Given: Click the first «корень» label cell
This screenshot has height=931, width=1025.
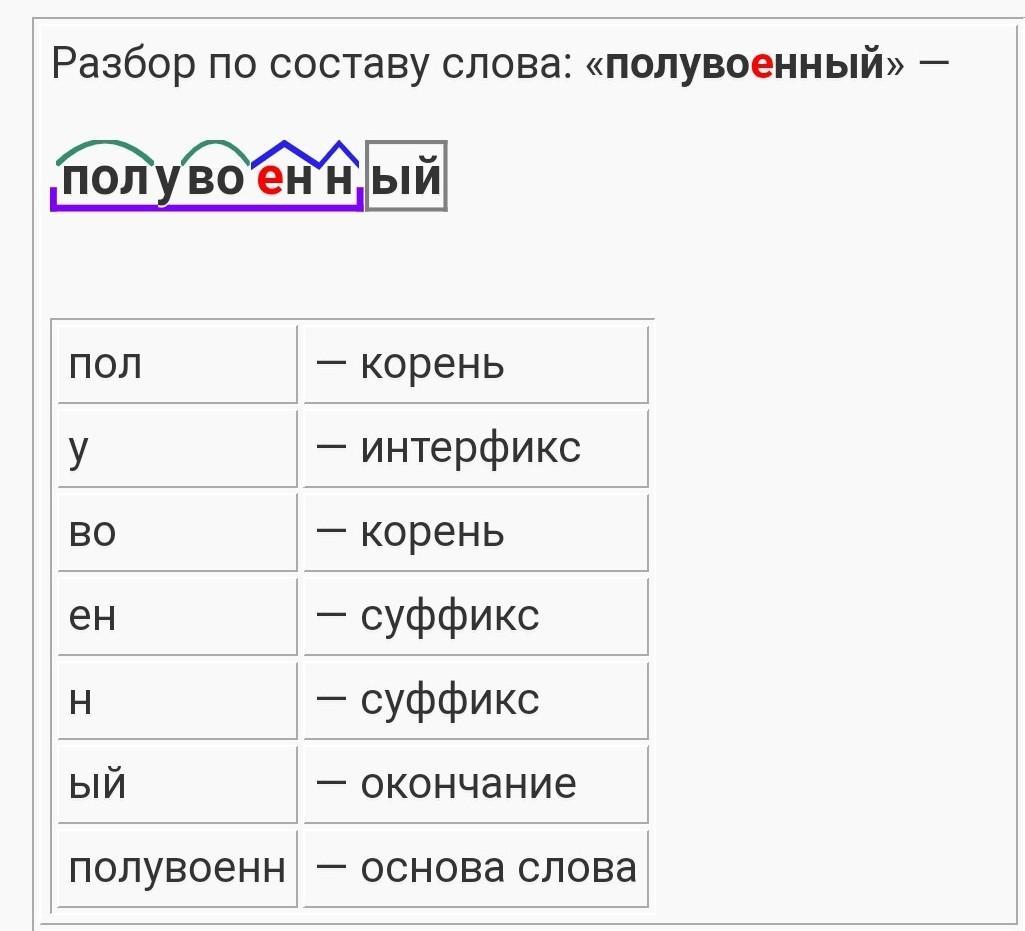Looking at the screenshot, I should (x=476, y=364).
